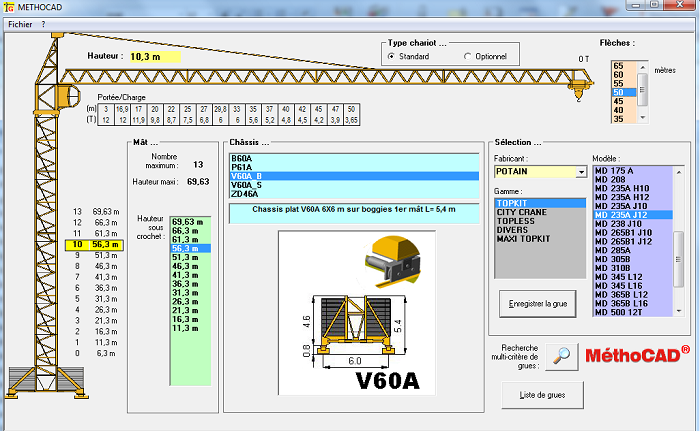Select the CITY CRANE gamme

[540, 212]
